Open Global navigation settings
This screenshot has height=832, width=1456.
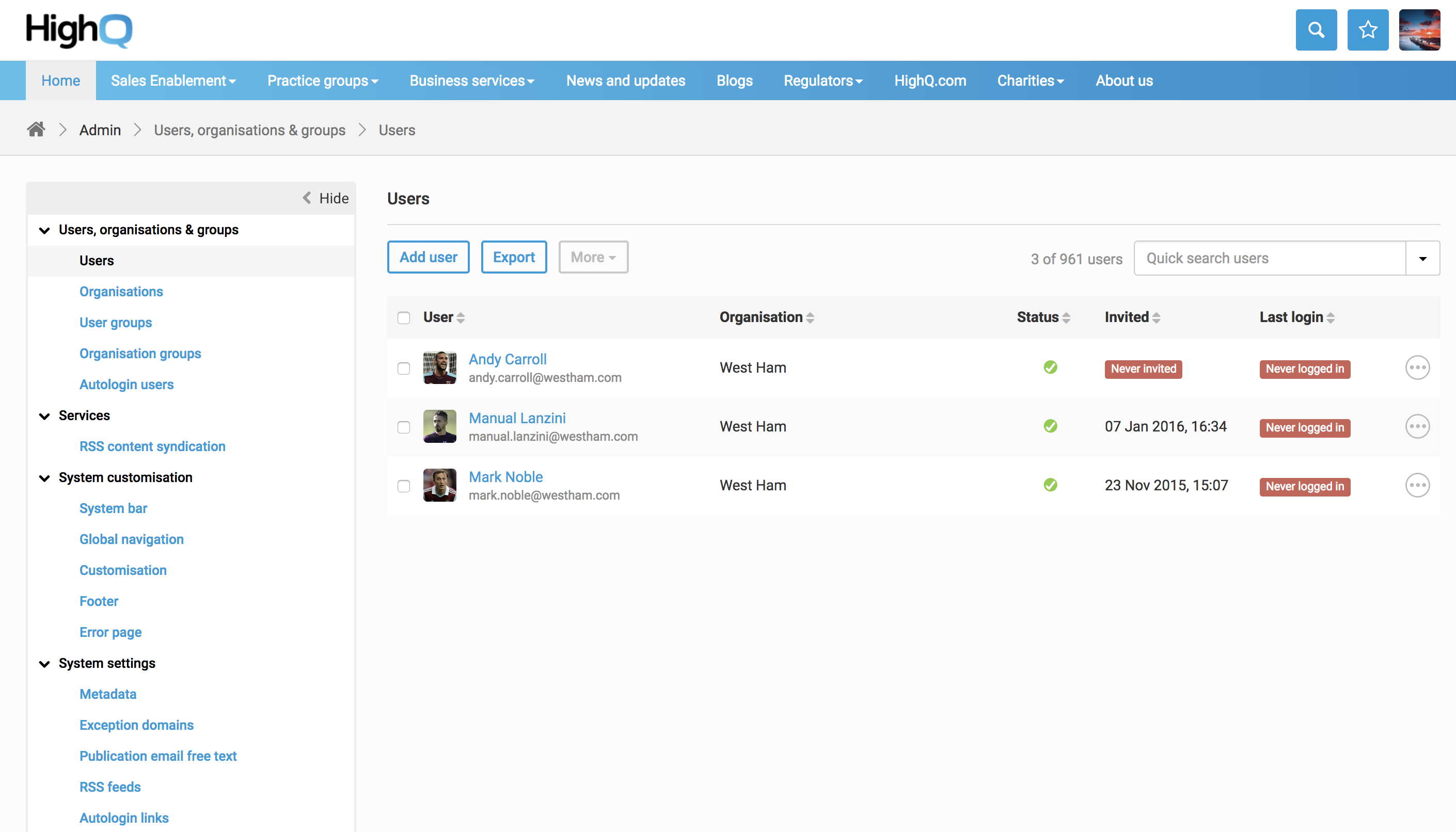[x=132, y=539]
